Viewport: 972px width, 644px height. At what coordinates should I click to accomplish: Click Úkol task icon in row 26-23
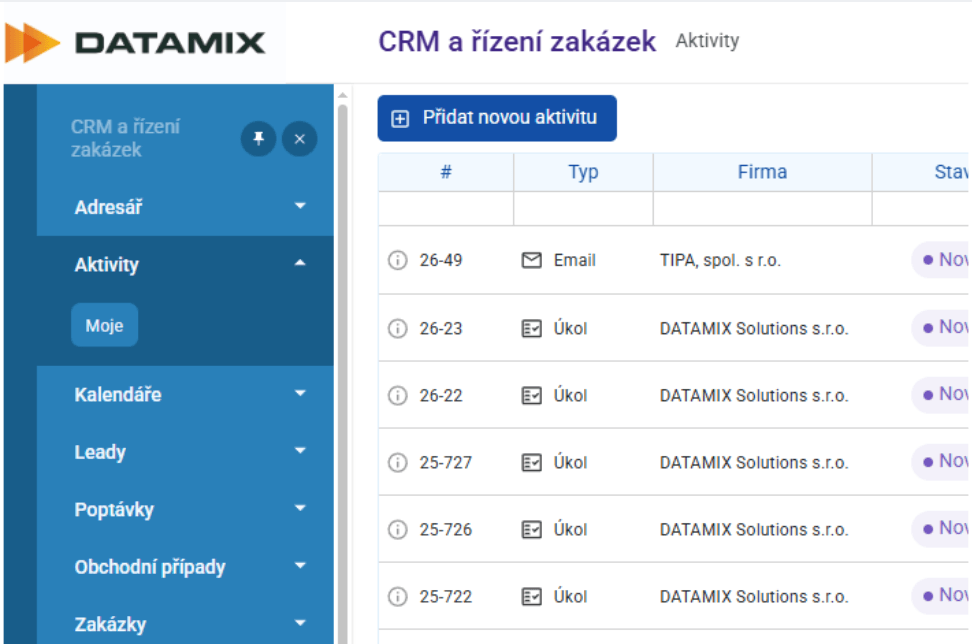[x=532, y=329]
